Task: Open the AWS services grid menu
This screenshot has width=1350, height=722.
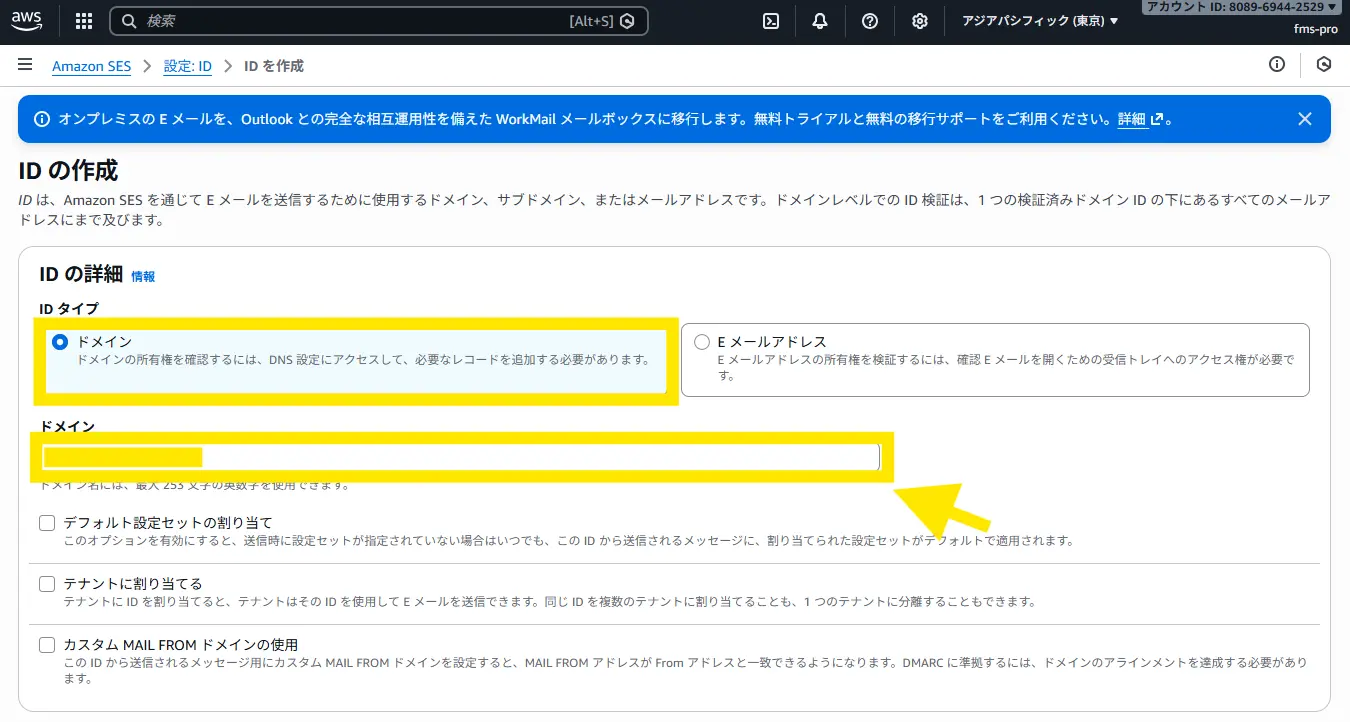Action: (84, 21)
